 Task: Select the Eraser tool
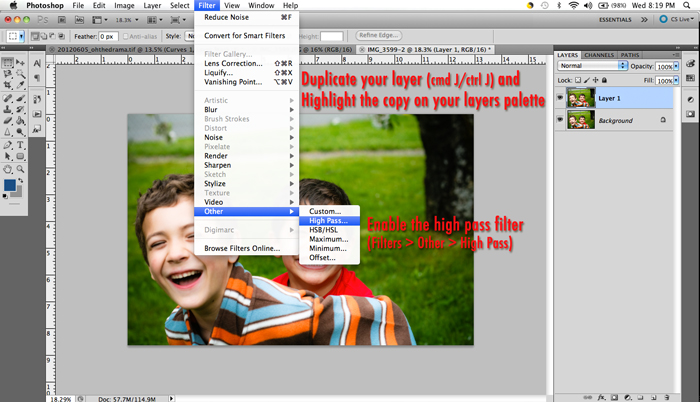pos(8,120)
